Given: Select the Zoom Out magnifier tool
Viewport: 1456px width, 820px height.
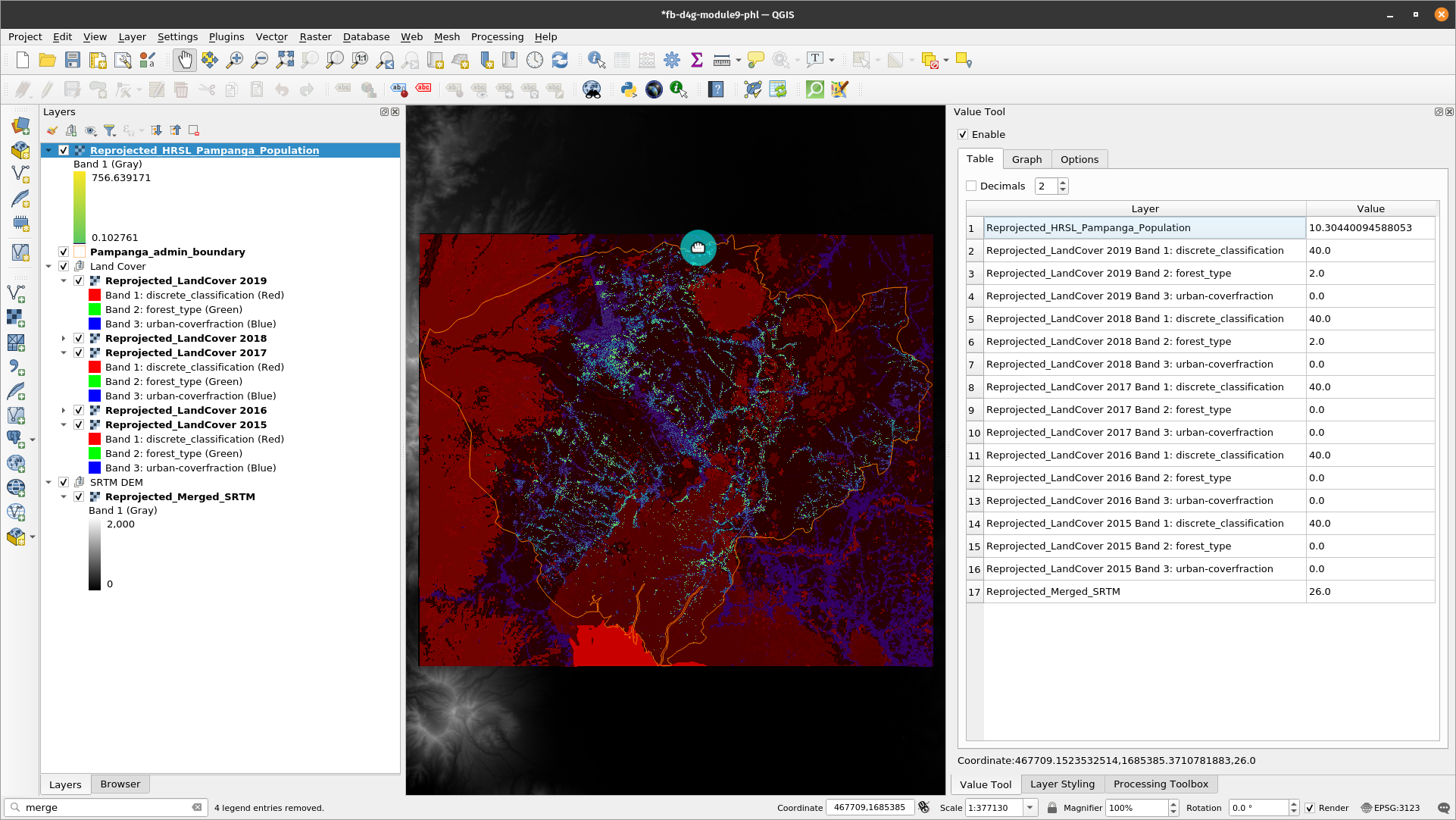Looking at the screenshot, I should coord(260,60).
